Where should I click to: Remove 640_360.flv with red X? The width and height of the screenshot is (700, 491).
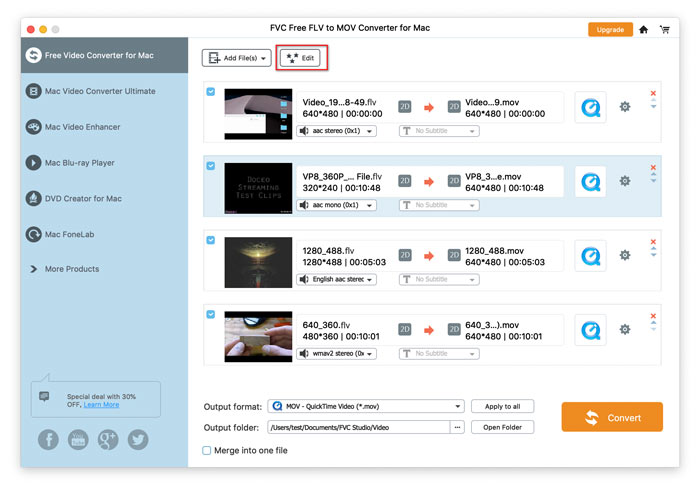[653, 316]
